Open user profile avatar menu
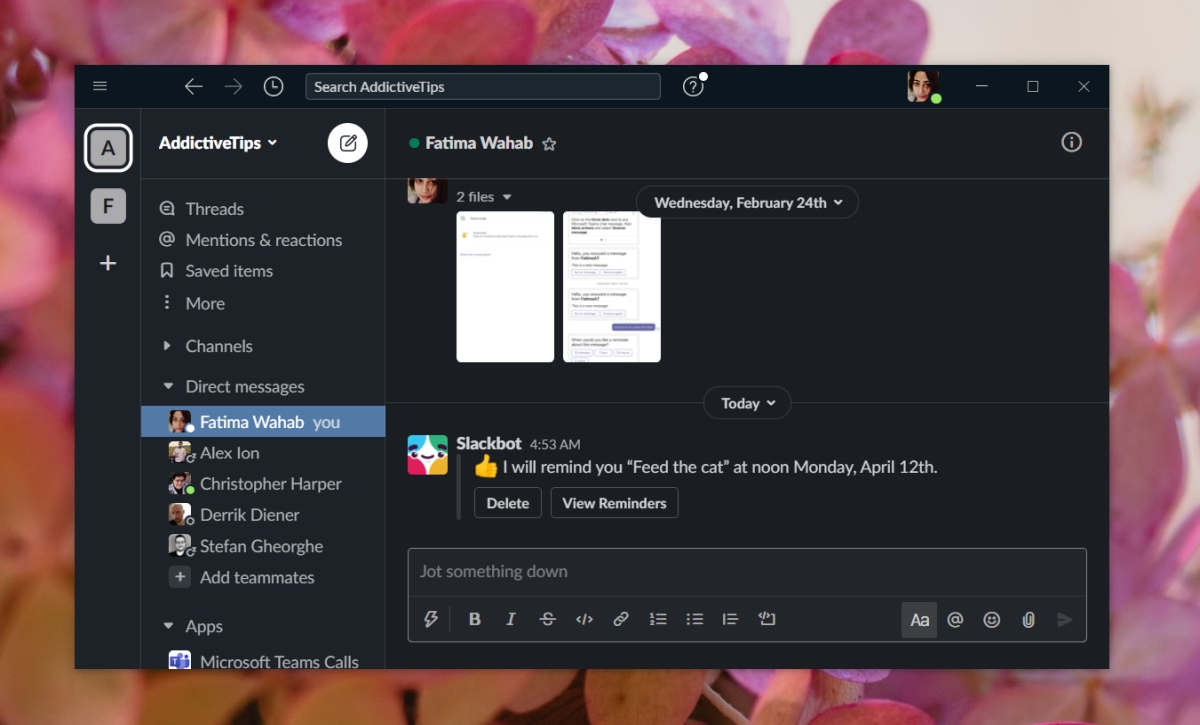1200x725 pixels. (x=923, y=87)
